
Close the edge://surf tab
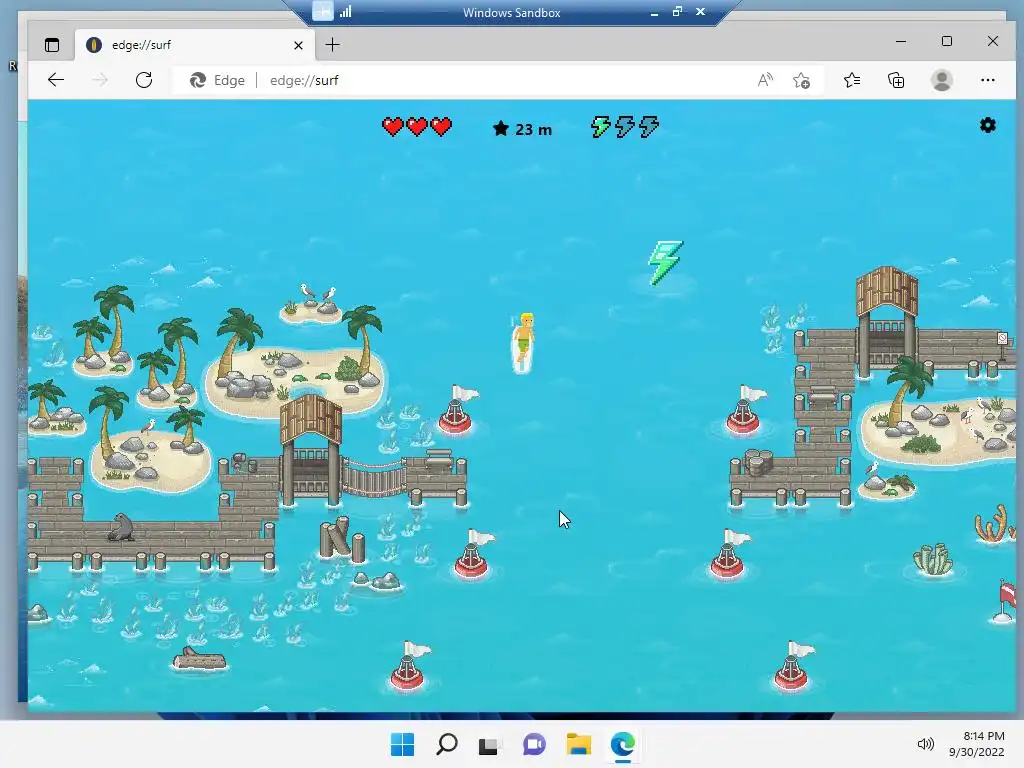[298, 45]
